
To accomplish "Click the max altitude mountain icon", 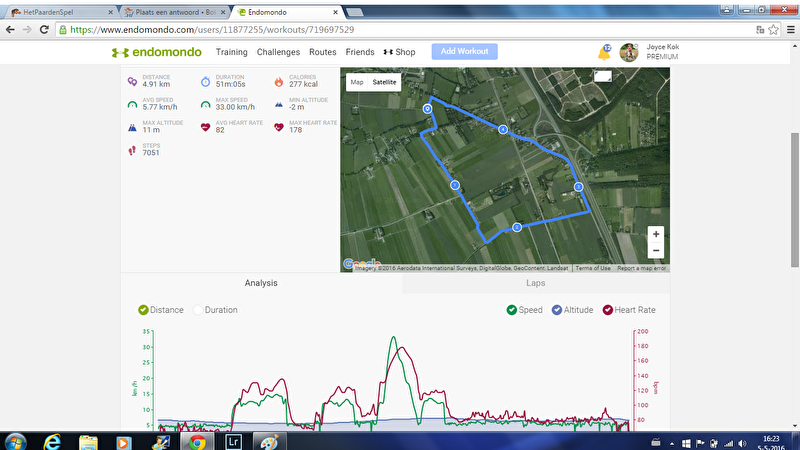I will point(132,127).
